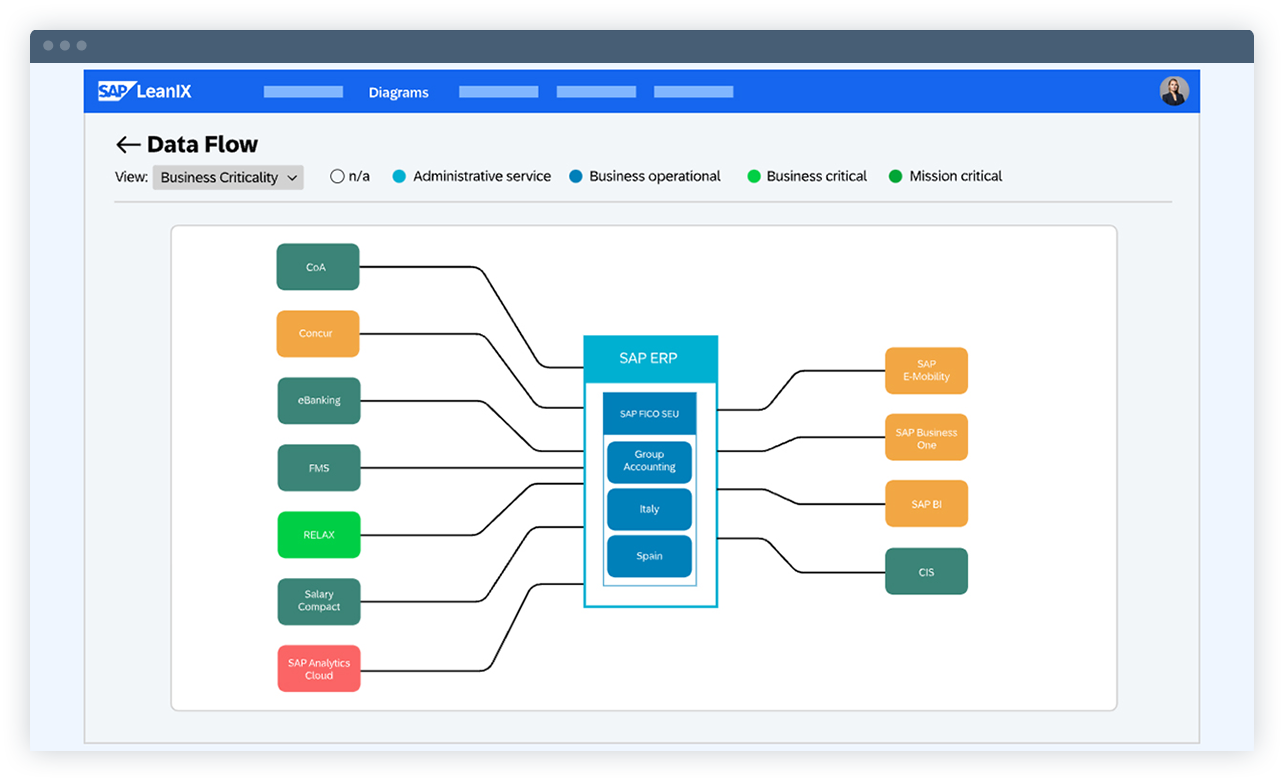Toggle the Business critical legend indicator
The width and height of the screenshot is (1284, 780).
753,175
